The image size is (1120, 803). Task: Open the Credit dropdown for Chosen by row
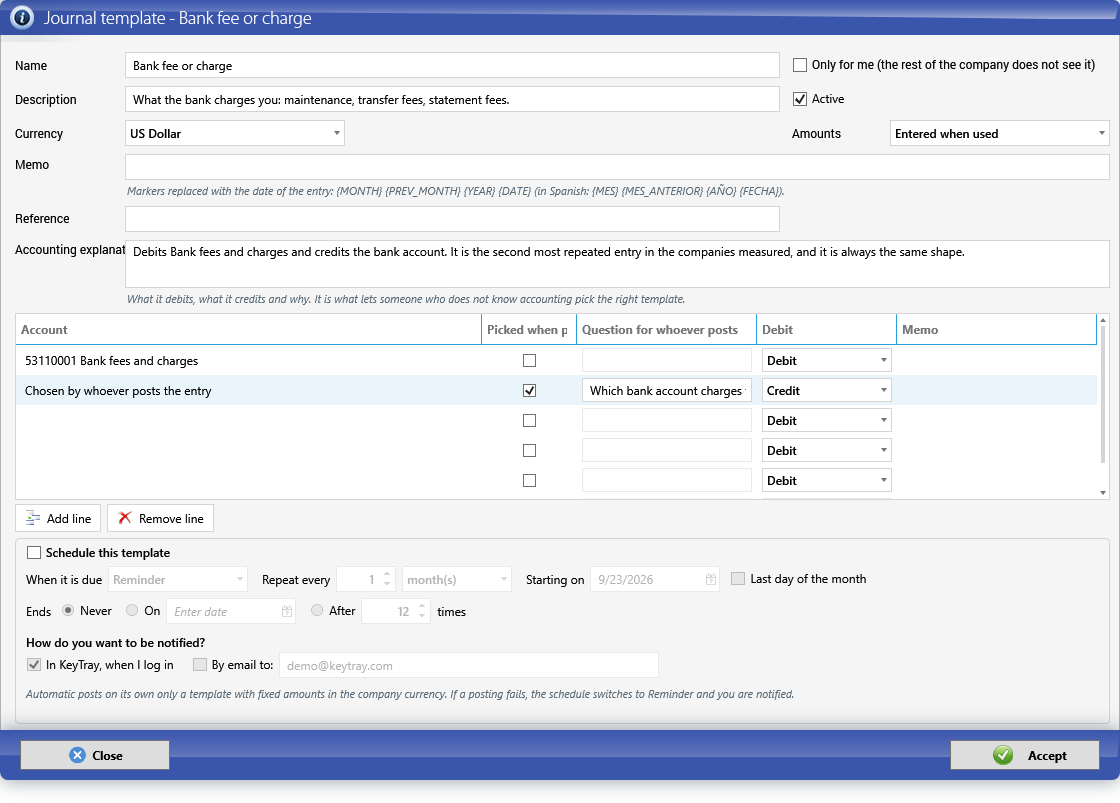click(x=826, y=391)
